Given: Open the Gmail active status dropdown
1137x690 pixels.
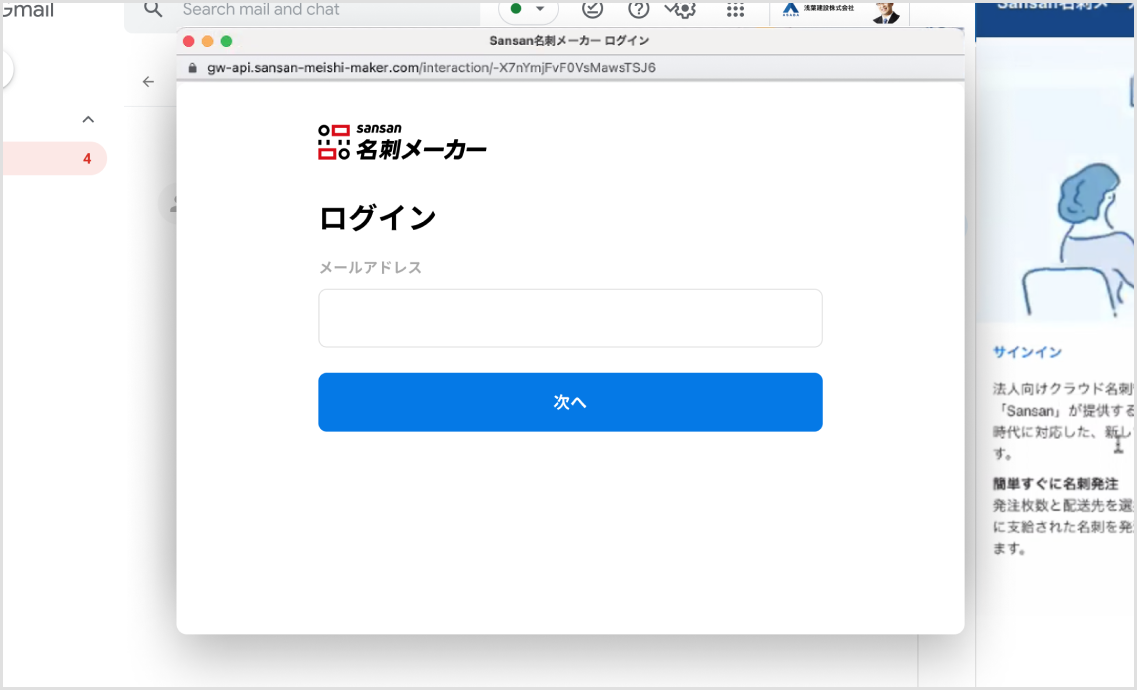Looking at the screenshot, I should click(528, 9).
